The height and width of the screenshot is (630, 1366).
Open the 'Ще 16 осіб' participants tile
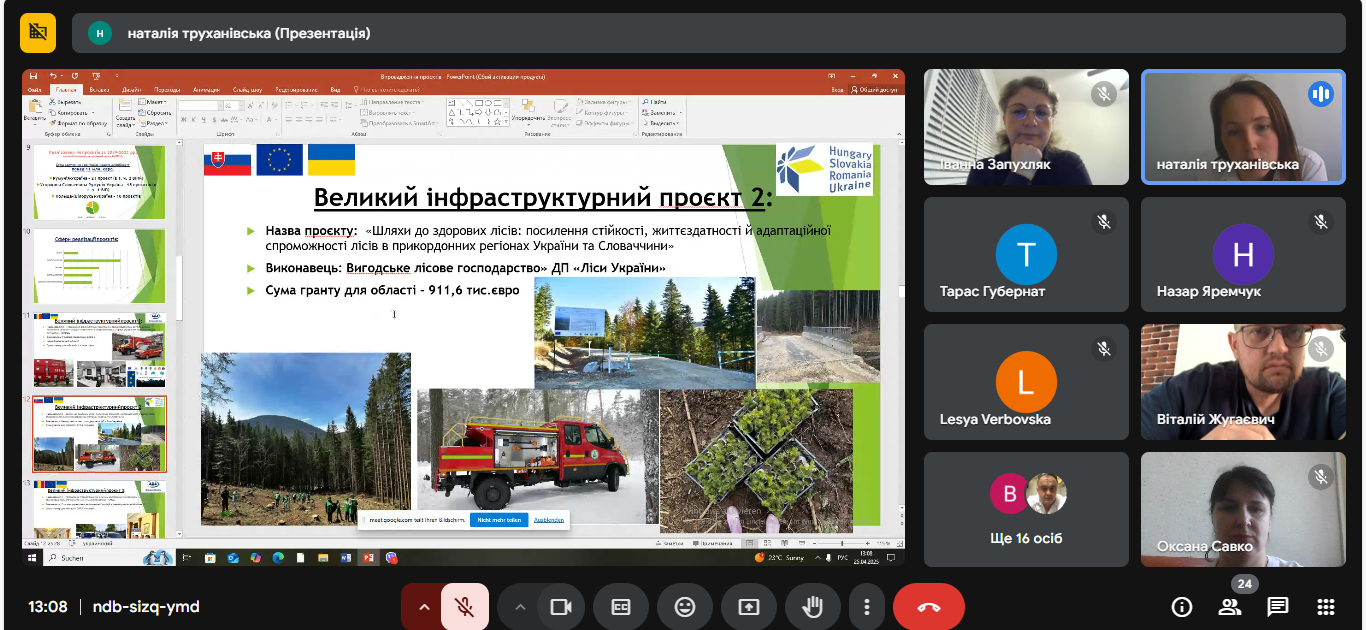point(1026,510)
